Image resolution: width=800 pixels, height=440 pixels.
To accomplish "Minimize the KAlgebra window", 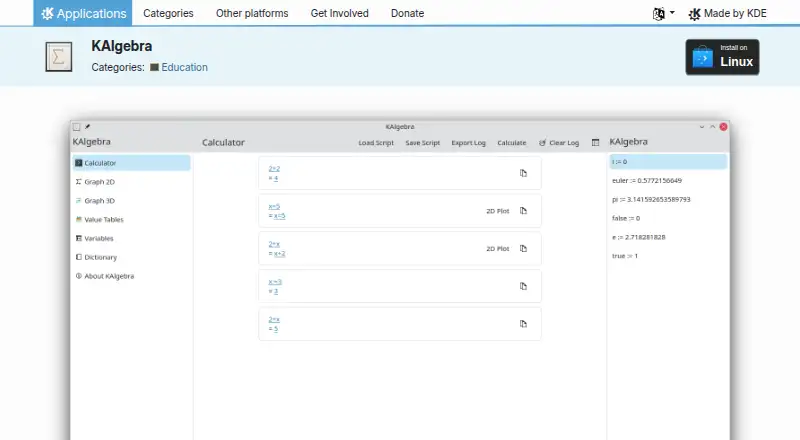I will pos(702,127).
